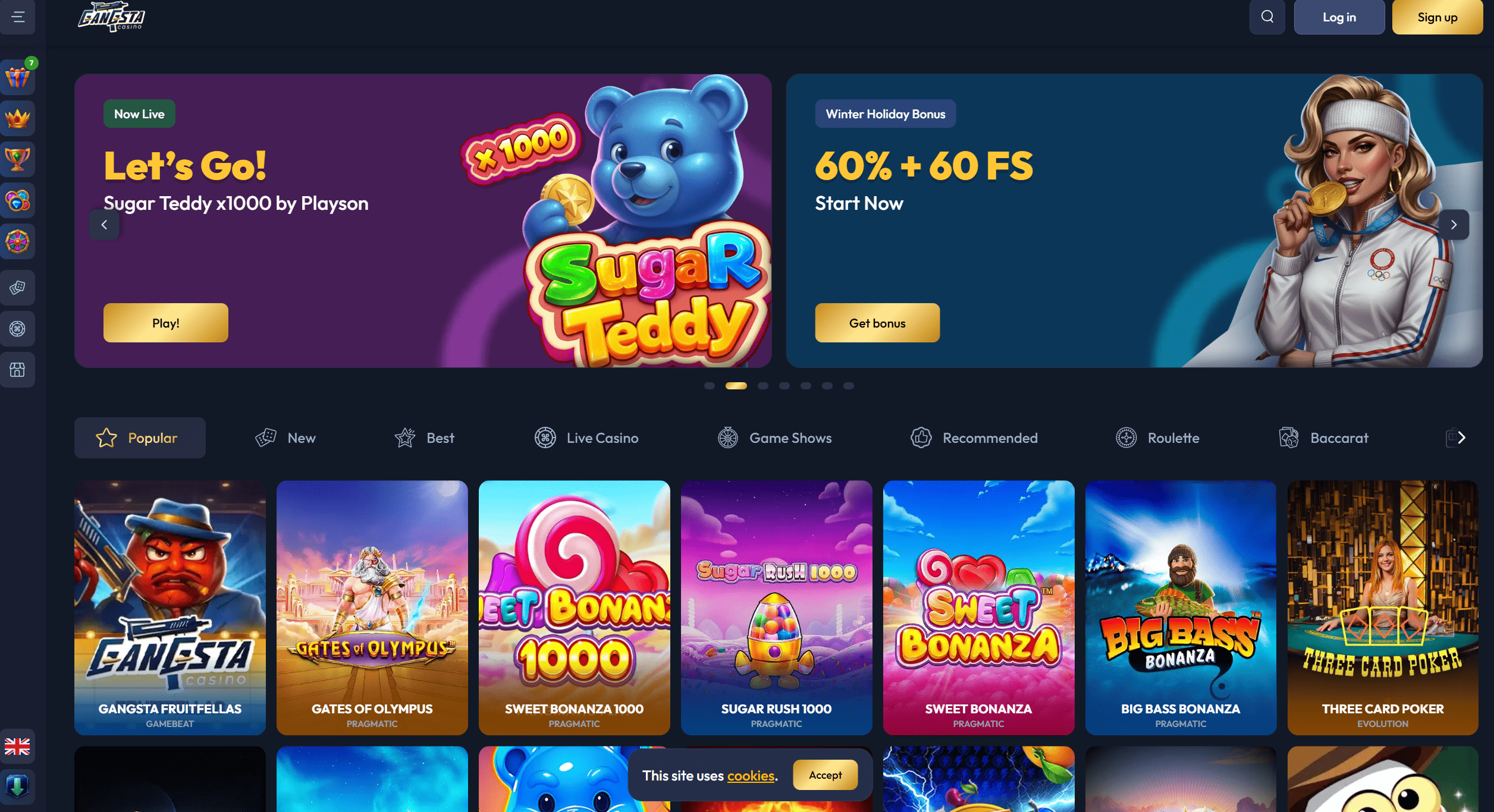Click the Get bonus button
This screenshot has height=812, width=1494.
pos(877,323)
